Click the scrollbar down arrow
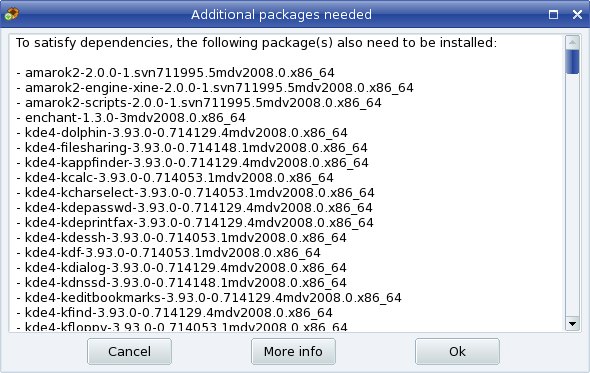Image resolution: width=590 pixels, height=373 pixels. point(572,324)
